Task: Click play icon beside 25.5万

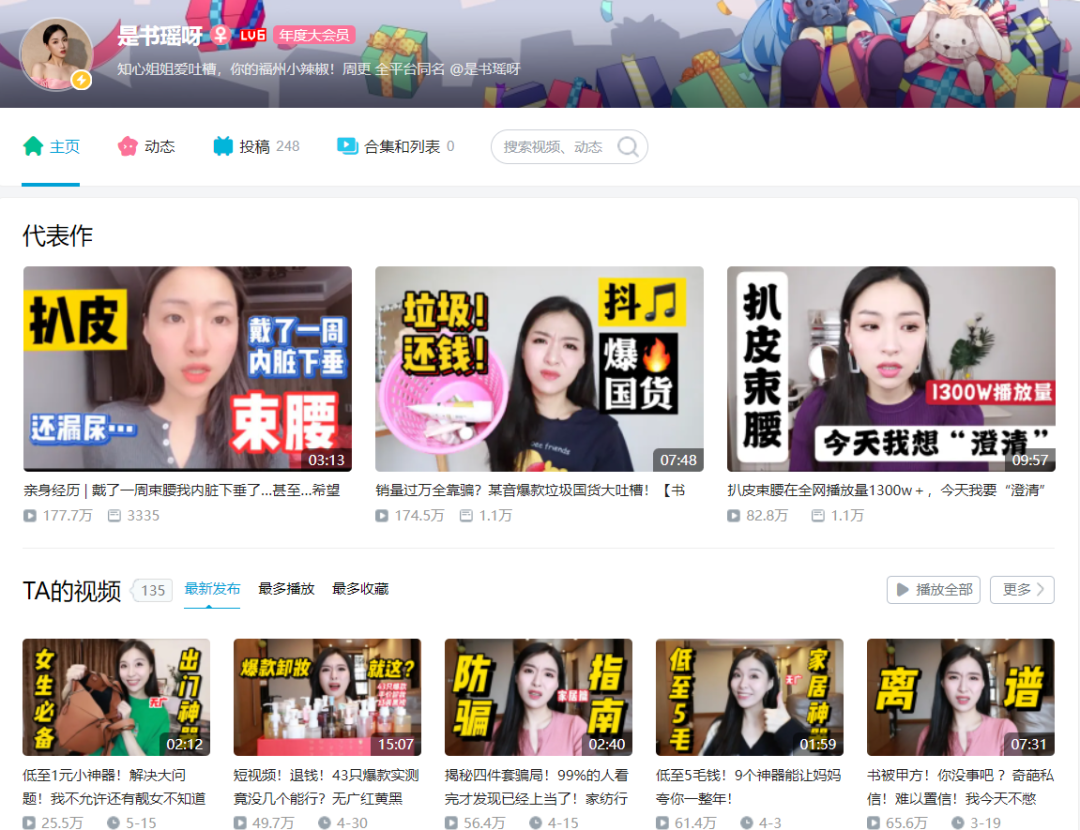Action: tap(29, 822)
